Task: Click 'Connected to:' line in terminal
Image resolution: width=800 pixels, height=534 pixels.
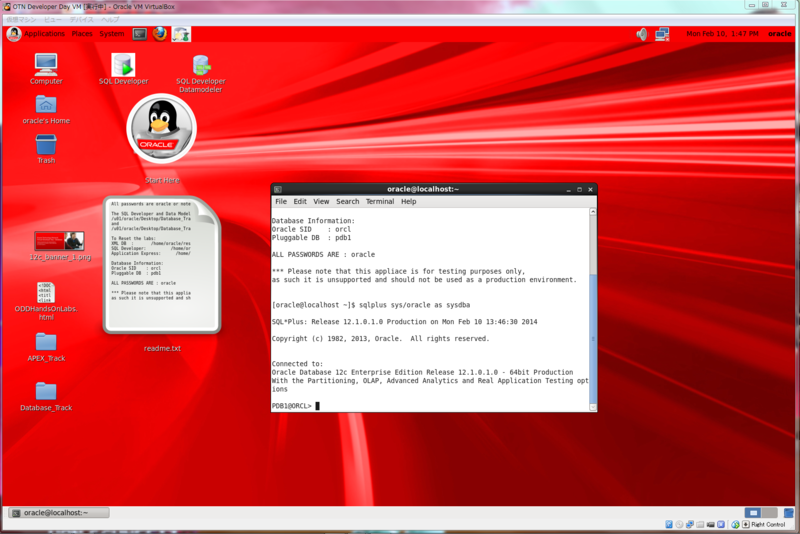Action: click(297, 364)
